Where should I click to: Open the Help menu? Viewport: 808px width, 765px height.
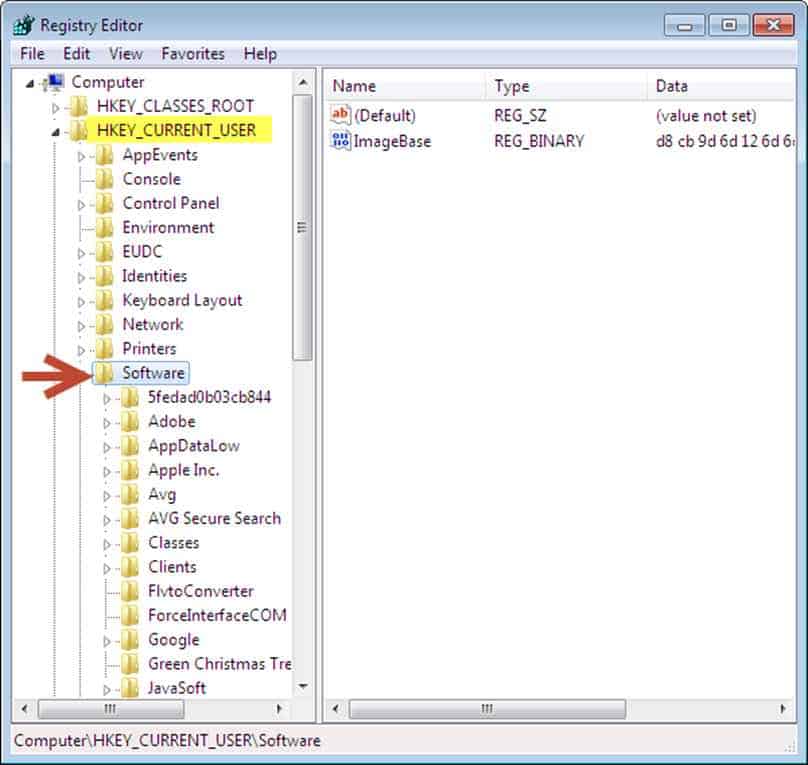click(x=260, y=54)
